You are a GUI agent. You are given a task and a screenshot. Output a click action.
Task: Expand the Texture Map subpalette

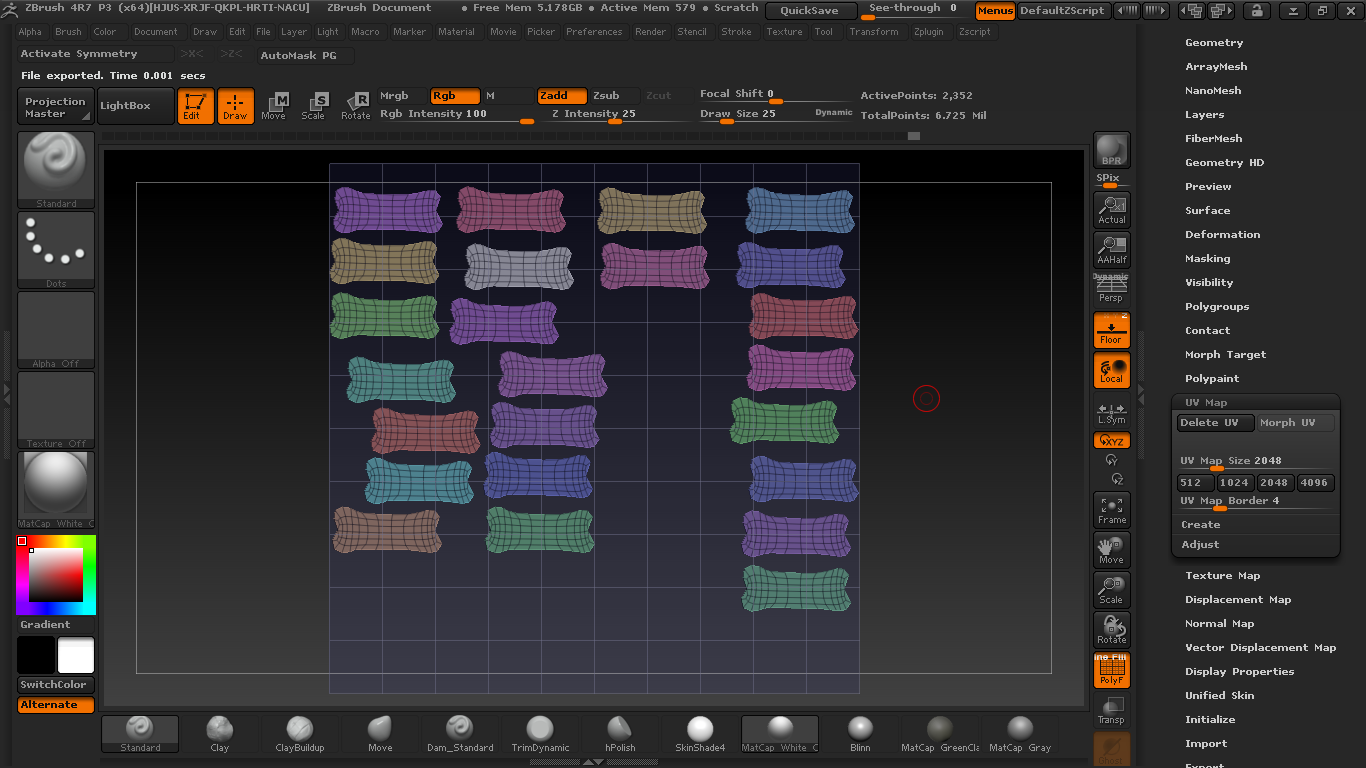(1222, 576)
